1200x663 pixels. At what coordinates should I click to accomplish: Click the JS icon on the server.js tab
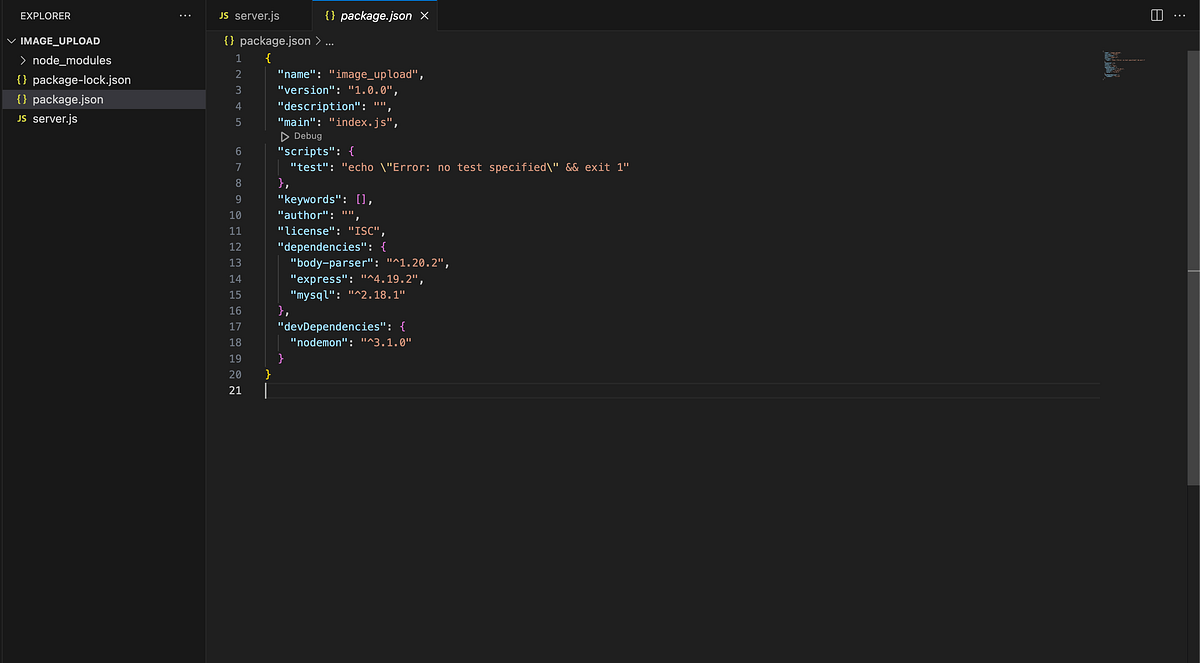[224, 16]
